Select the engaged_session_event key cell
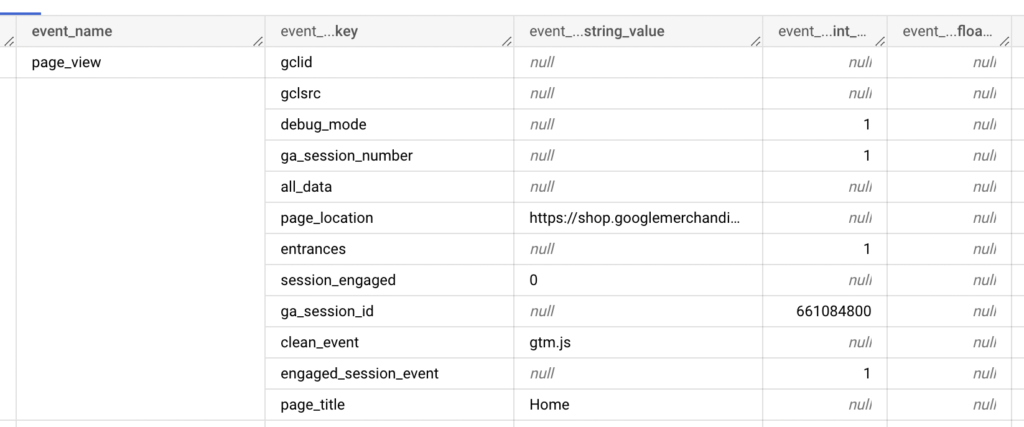 click(x=390, y=373)
